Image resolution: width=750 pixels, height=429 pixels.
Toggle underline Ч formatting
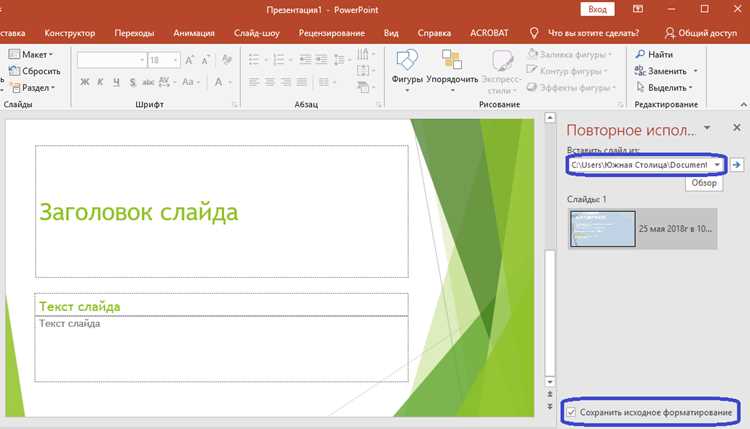[x=116, y=82]
